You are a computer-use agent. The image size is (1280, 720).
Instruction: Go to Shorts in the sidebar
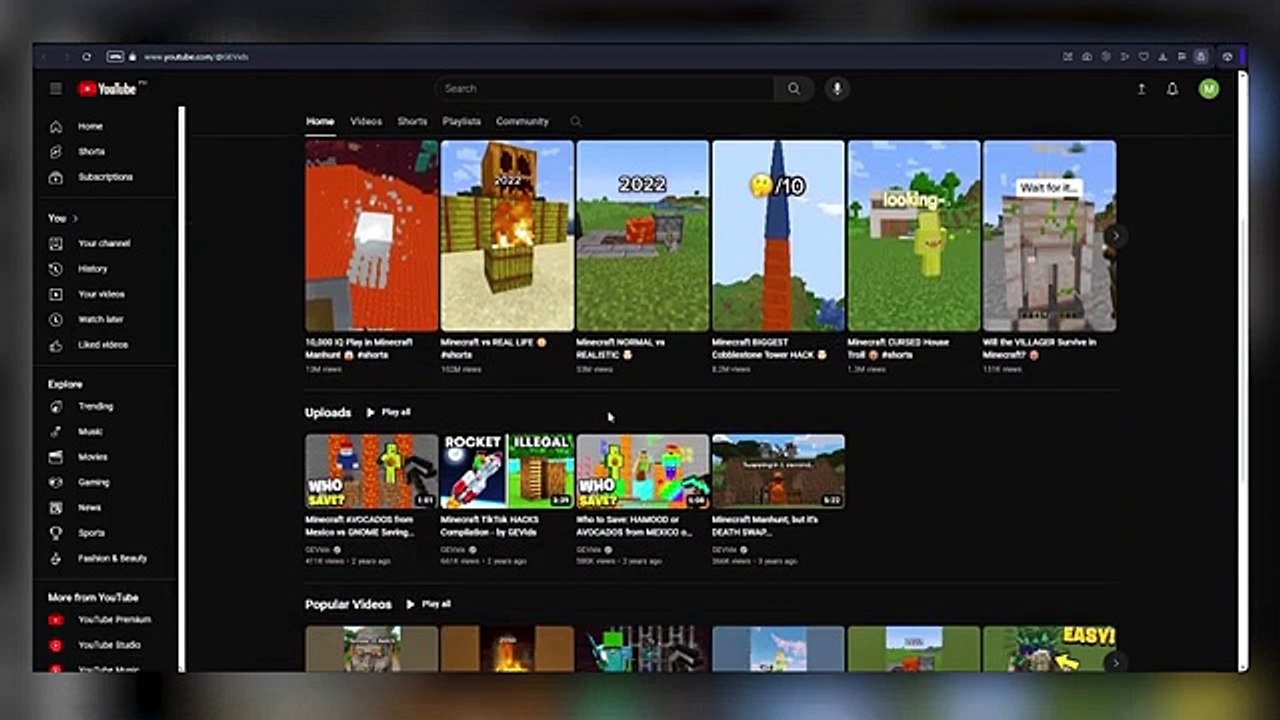[x=91, y=152]
